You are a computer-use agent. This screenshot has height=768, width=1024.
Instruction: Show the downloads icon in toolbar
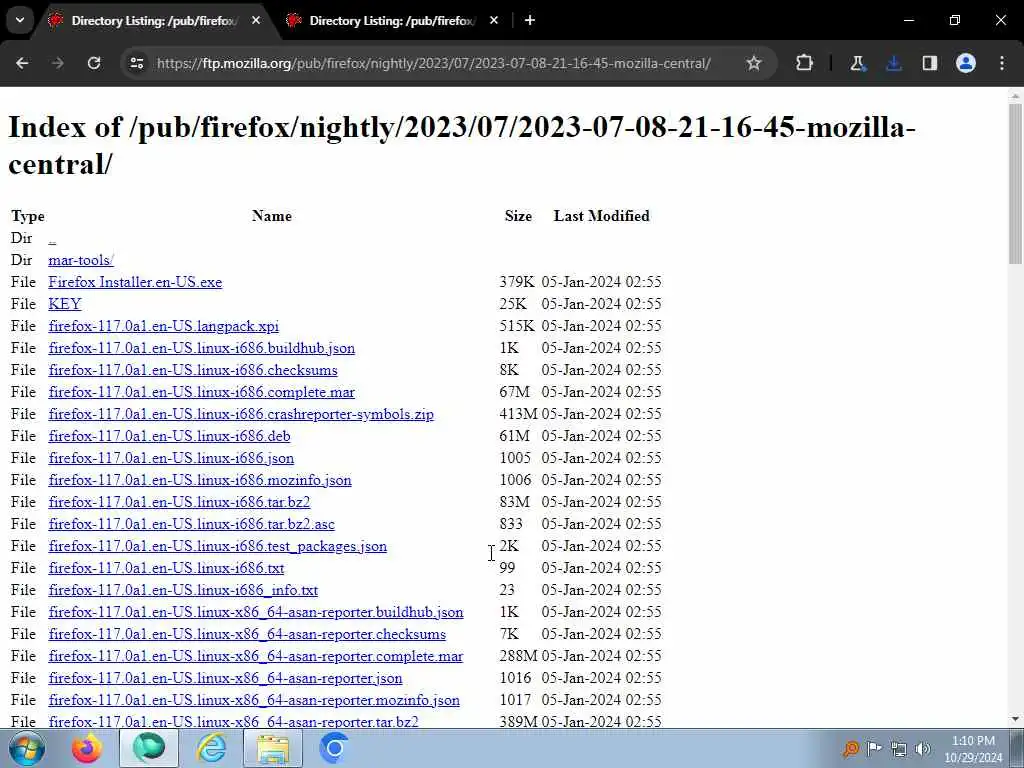(x=893, y=63)
